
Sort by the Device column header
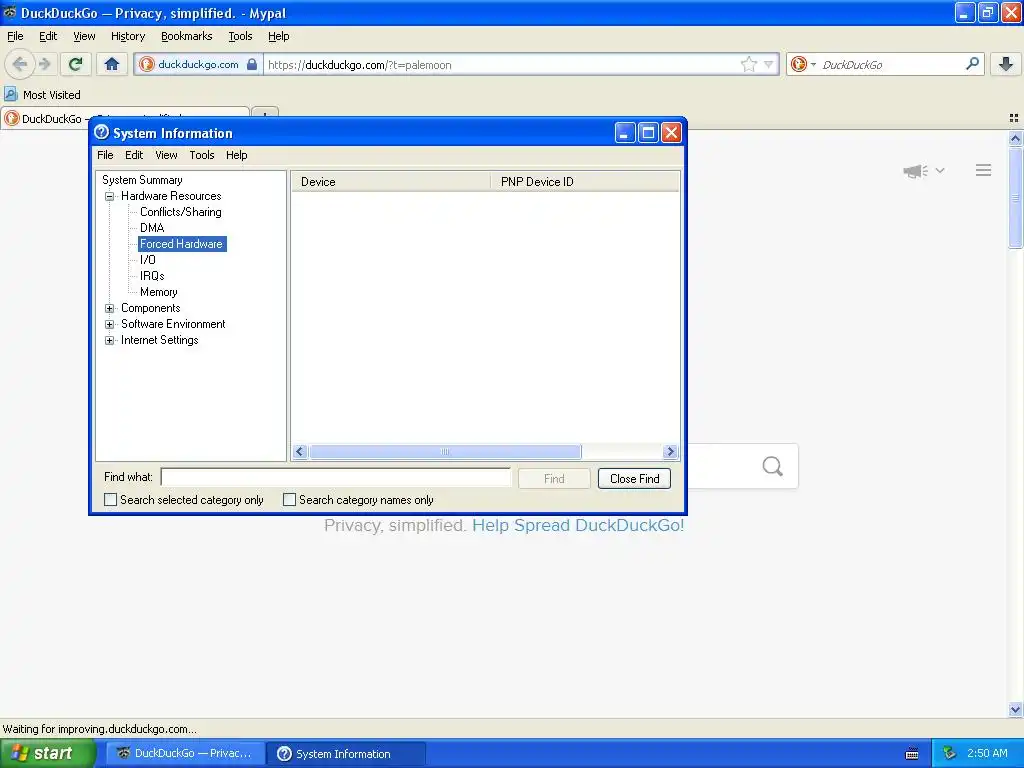(390, 182)
